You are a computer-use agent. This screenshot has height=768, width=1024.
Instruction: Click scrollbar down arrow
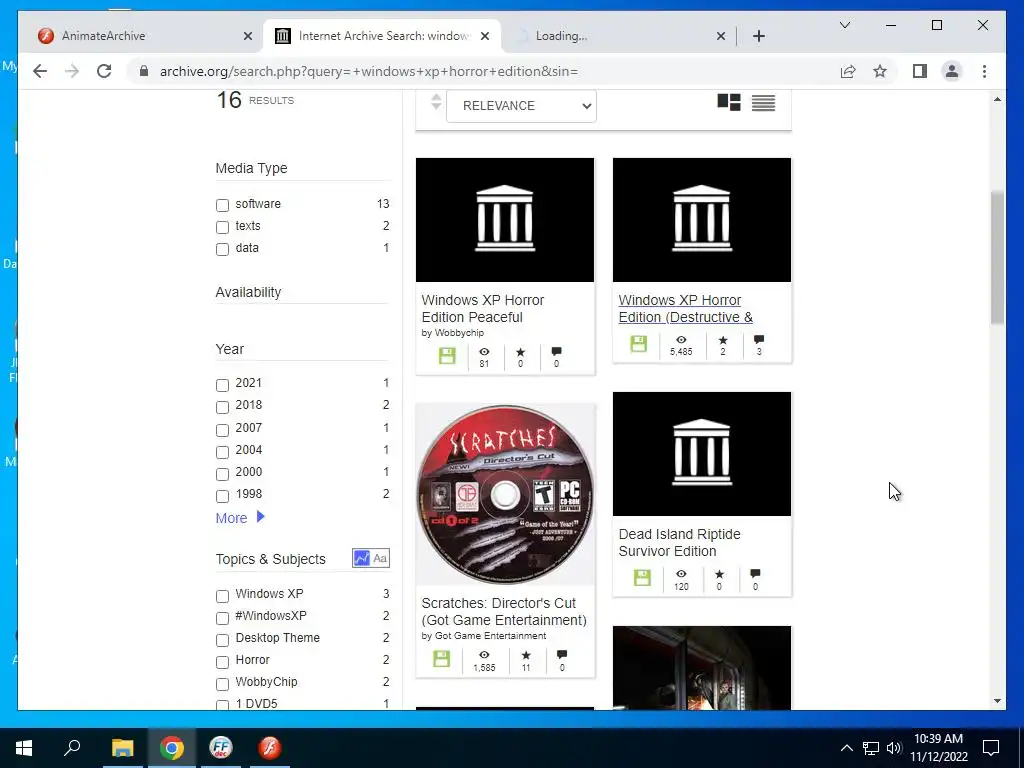click(x=997, y=701)
